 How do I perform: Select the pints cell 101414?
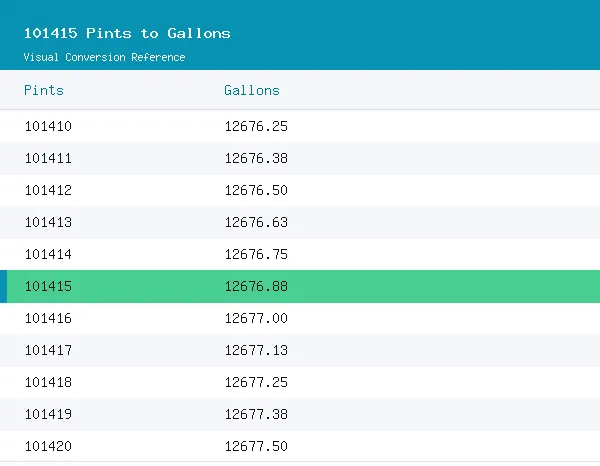[48, 254]
